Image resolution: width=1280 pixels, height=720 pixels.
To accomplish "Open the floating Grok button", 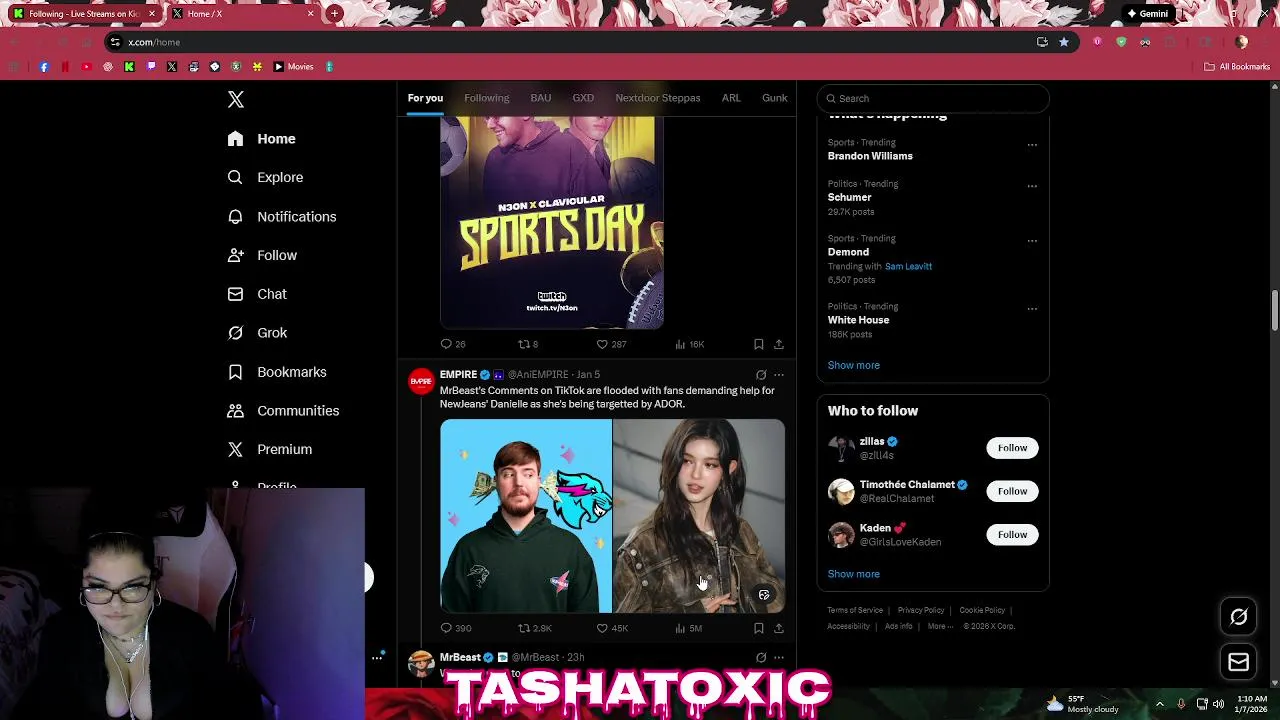I will click(1239, 617).
